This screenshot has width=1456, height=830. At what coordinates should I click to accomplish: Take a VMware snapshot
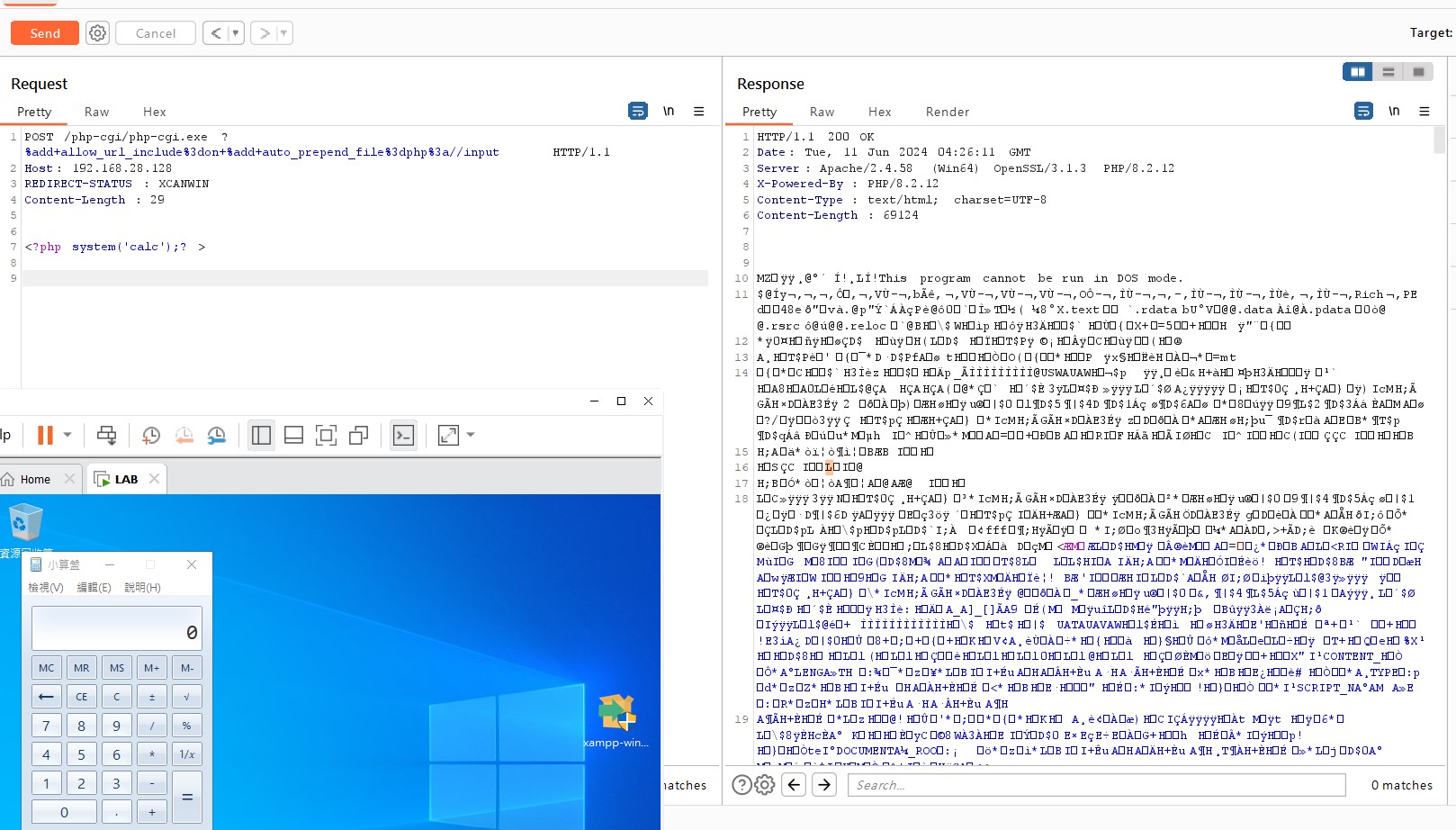151,436
